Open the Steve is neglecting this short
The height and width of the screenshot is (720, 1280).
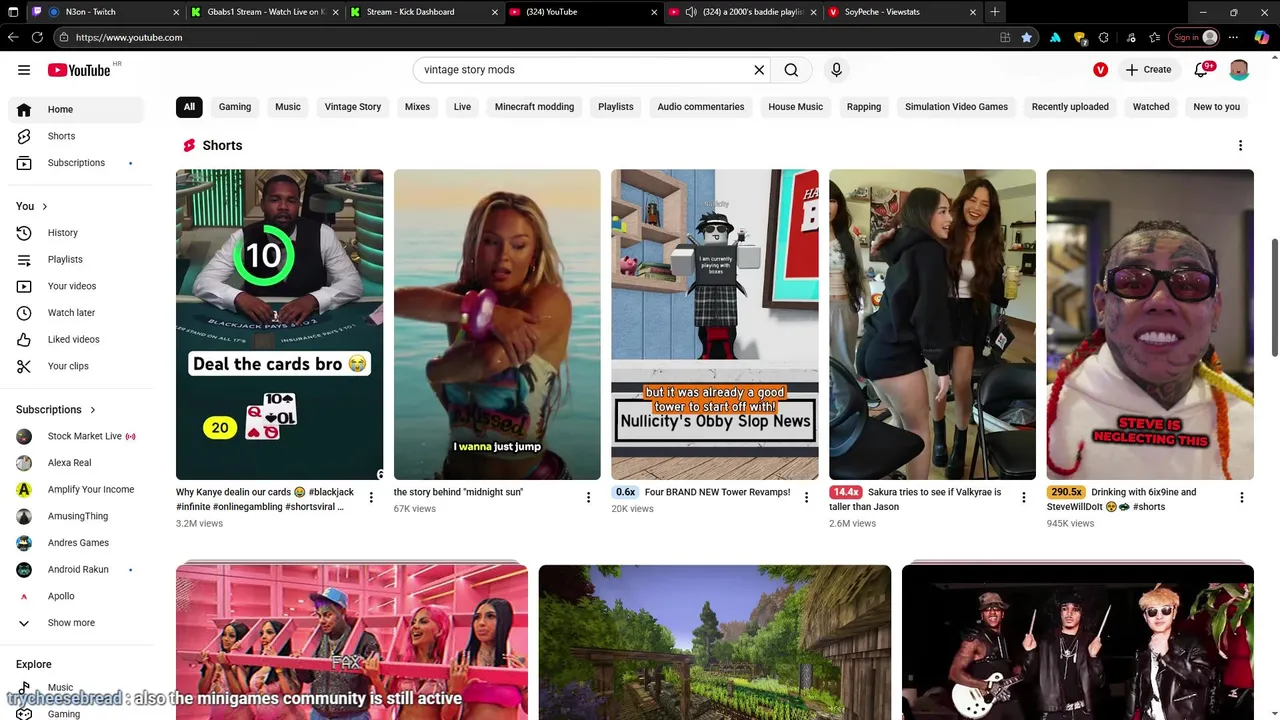click(1150, 324)
